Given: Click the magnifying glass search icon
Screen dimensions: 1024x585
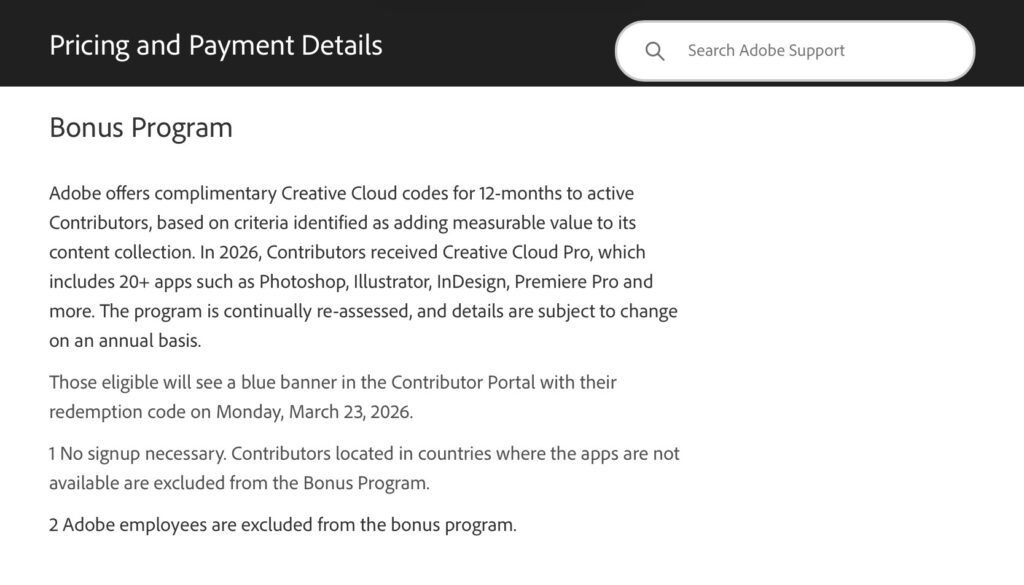Looking at the screenshot, I should pos(655,51).
